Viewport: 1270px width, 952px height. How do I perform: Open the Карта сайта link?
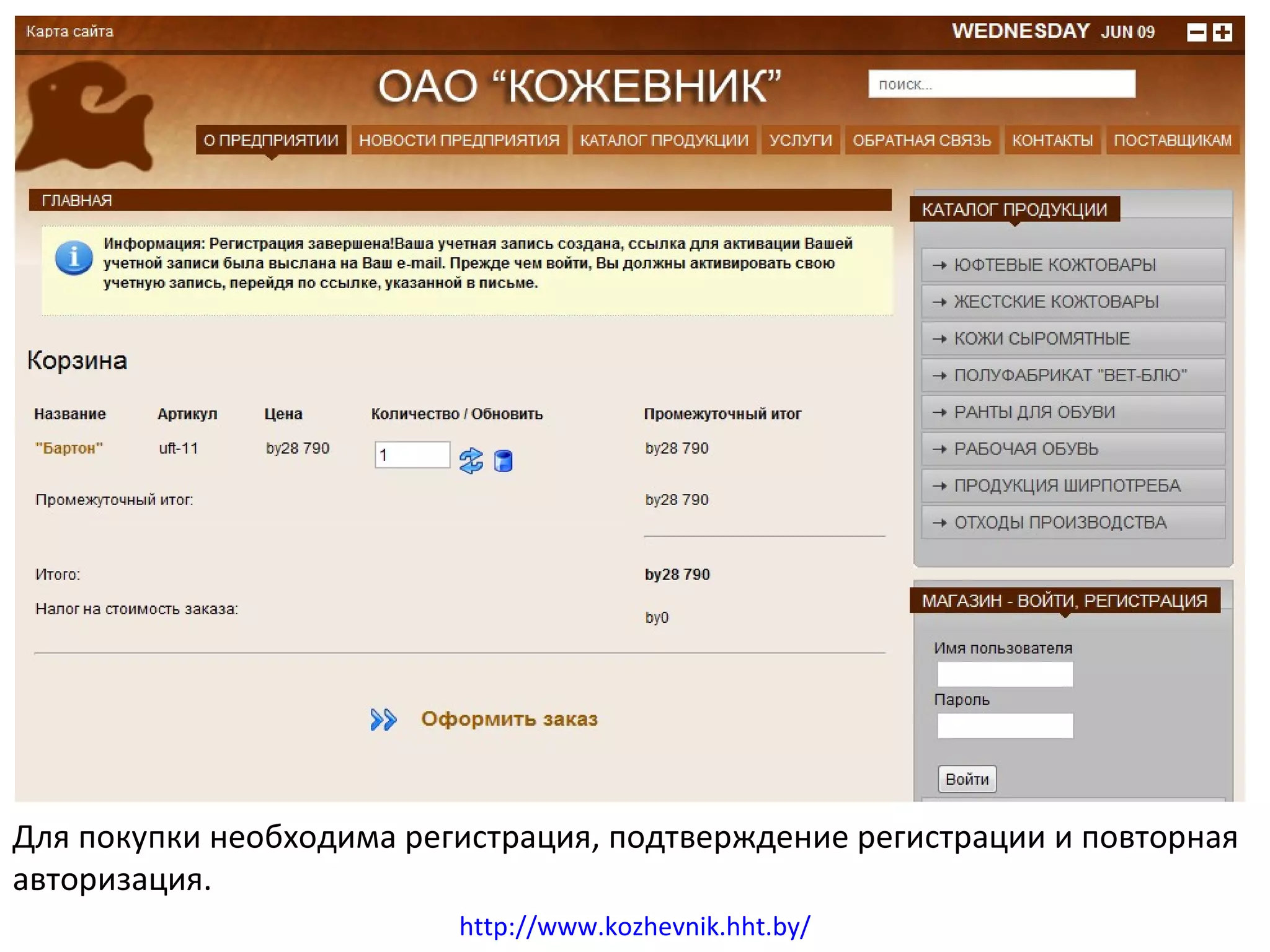(x=70, y=32)
